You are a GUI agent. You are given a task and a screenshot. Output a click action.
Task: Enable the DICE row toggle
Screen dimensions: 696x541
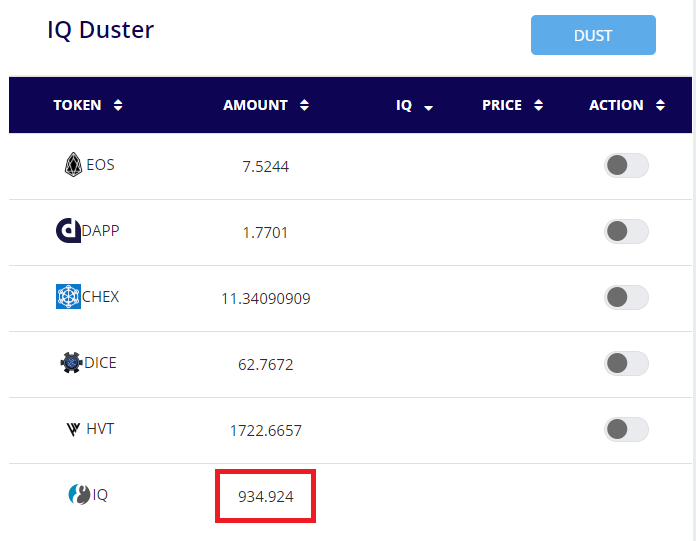(626, 363)
